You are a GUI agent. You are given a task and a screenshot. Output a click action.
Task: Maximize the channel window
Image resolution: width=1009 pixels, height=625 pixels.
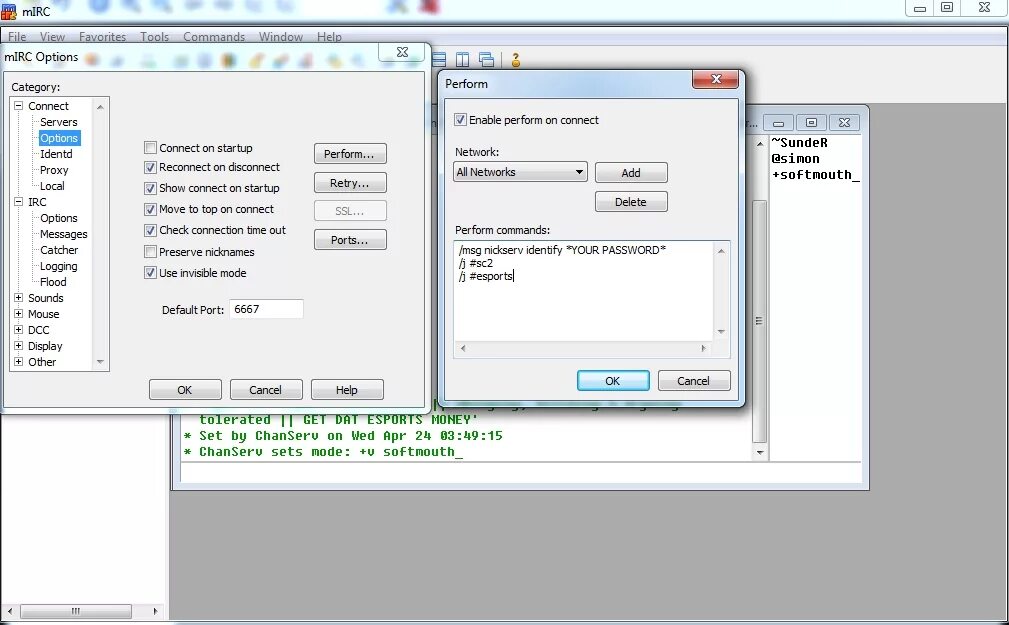coord(811,122)
